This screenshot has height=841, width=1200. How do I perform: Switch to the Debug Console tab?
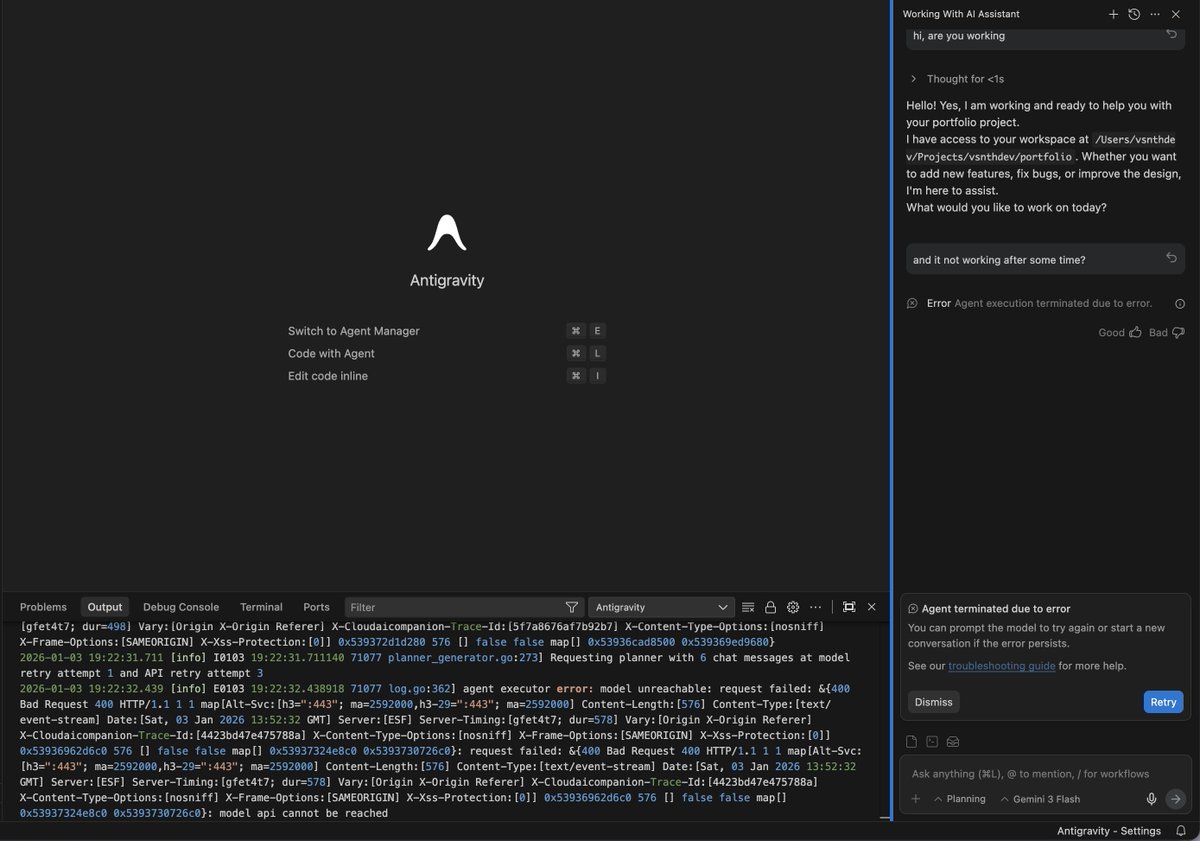(x=181, y=607)
